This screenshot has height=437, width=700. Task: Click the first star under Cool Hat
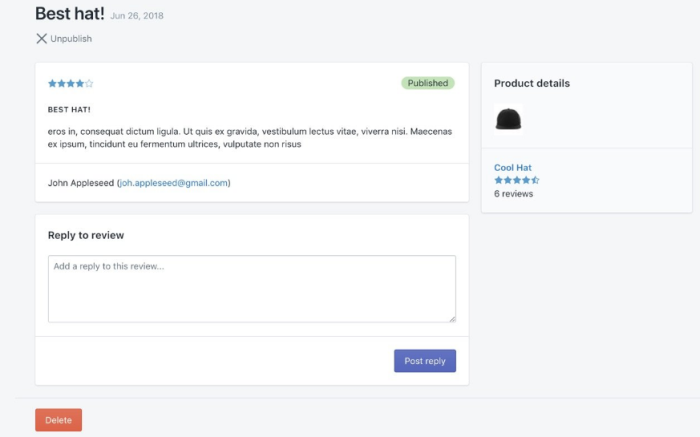point(499,180)
